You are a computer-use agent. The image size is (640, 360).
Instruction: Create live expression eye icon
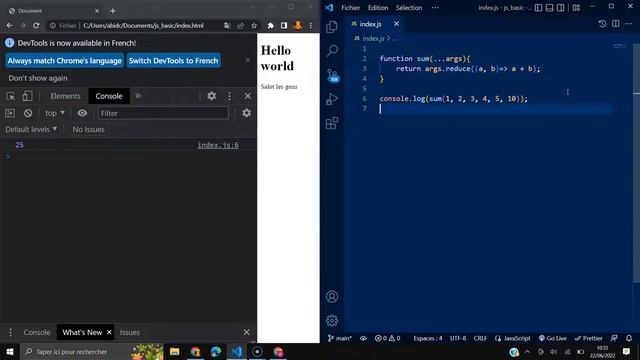tap(82, 113)
